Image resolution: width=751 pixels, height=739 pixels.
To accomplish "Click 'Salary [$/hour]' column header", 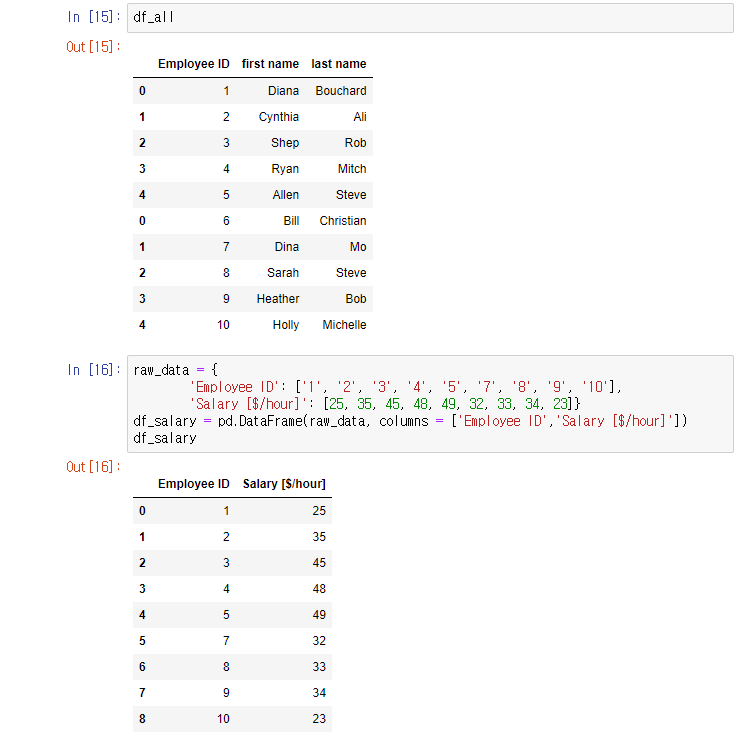I will pos(284,484).
